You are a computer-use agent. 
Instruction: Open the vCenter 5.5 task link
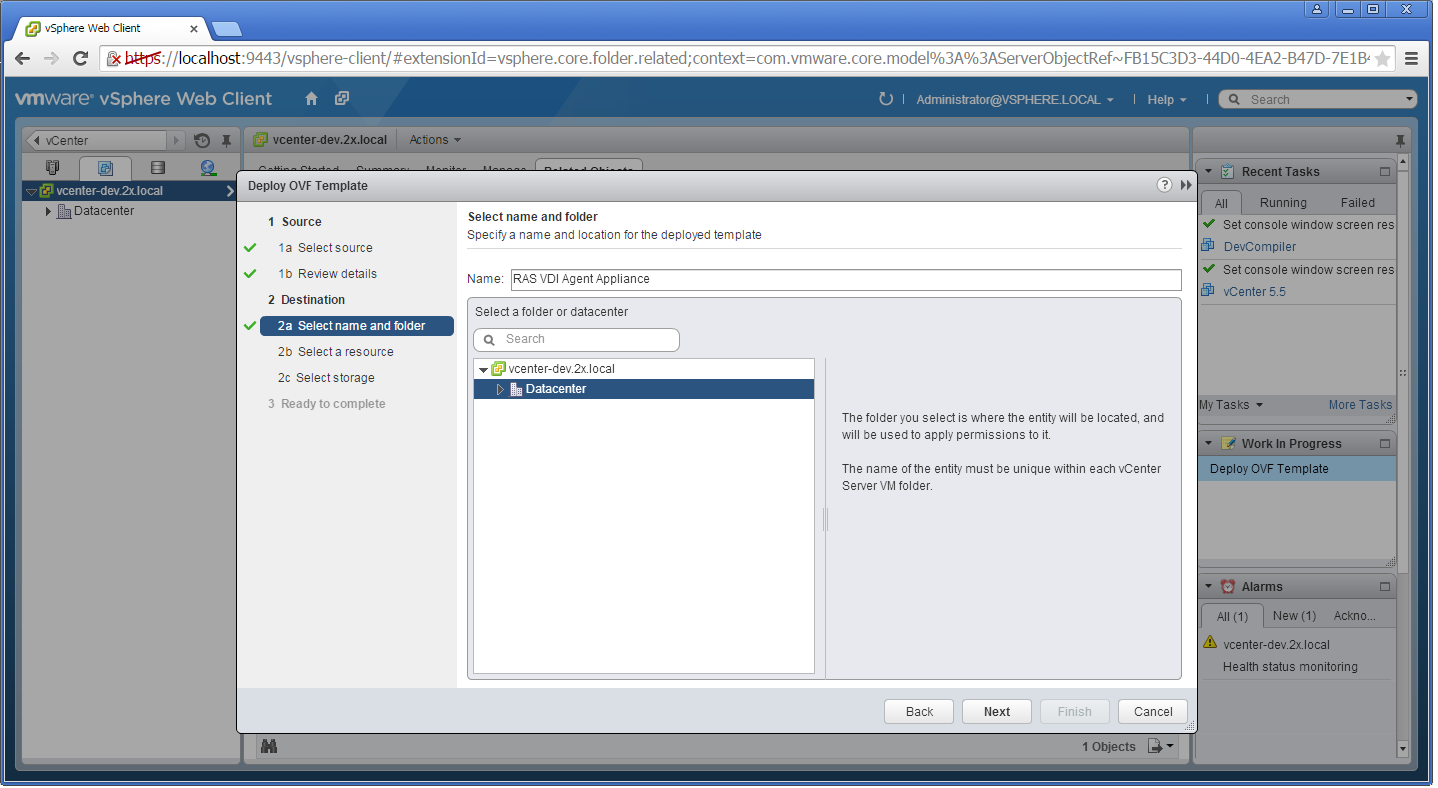coord(1254,292)
